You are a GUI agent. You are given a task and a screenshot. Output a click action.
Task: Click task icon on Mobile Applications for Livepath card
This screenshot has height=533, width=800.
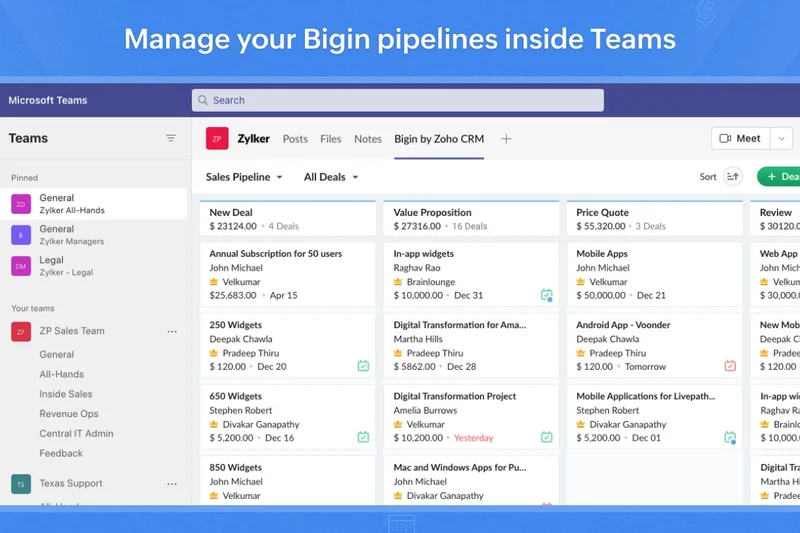[730, 437]
